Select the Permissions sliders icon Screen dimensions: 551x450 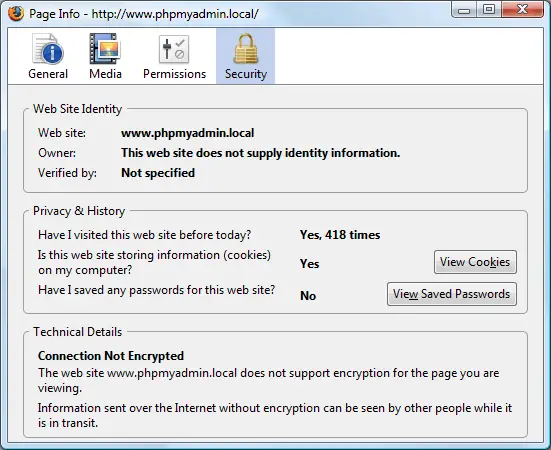click(174, 50)
